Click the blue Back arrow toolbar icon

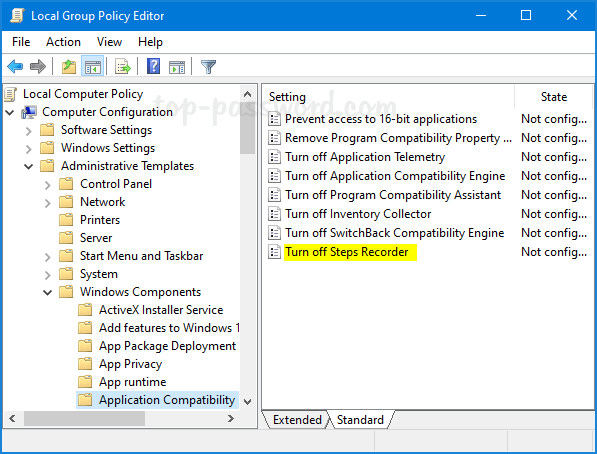15,67
